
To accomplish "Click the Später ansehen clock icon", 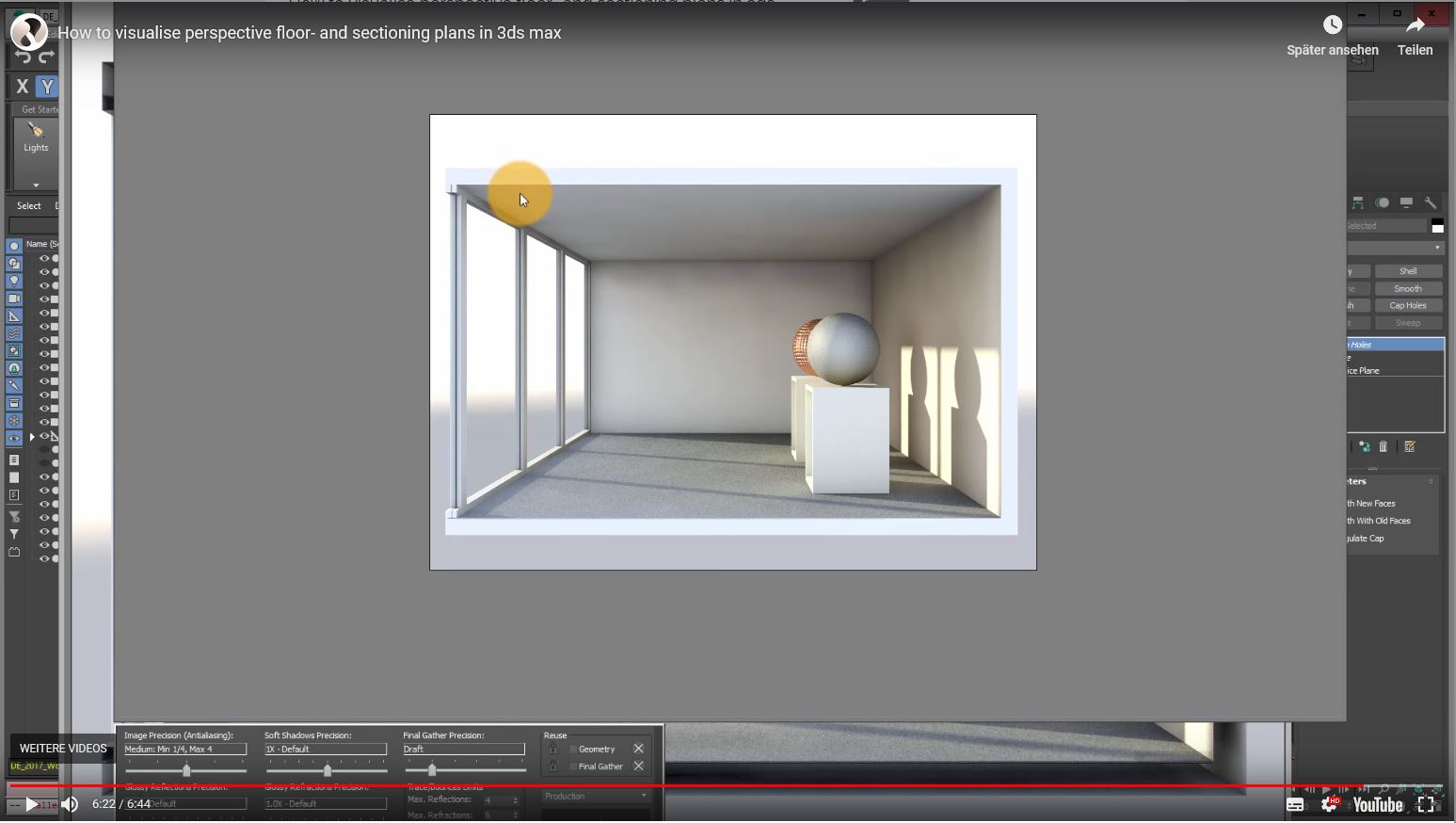I will (1332, 24).
